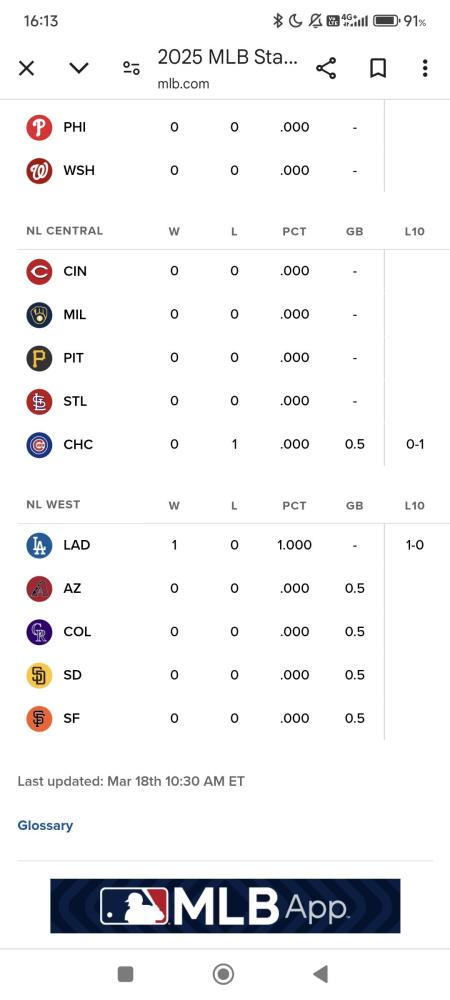Screen dimensions: 450x1000
Task: Select the Dodgers team logo
Action: point(39,545)
